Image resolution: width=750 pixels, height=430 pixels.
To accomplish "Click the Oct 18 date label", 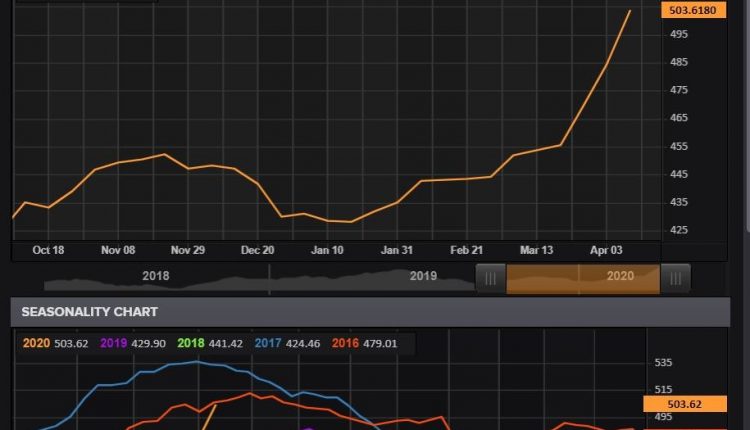I will coord(48,250).
